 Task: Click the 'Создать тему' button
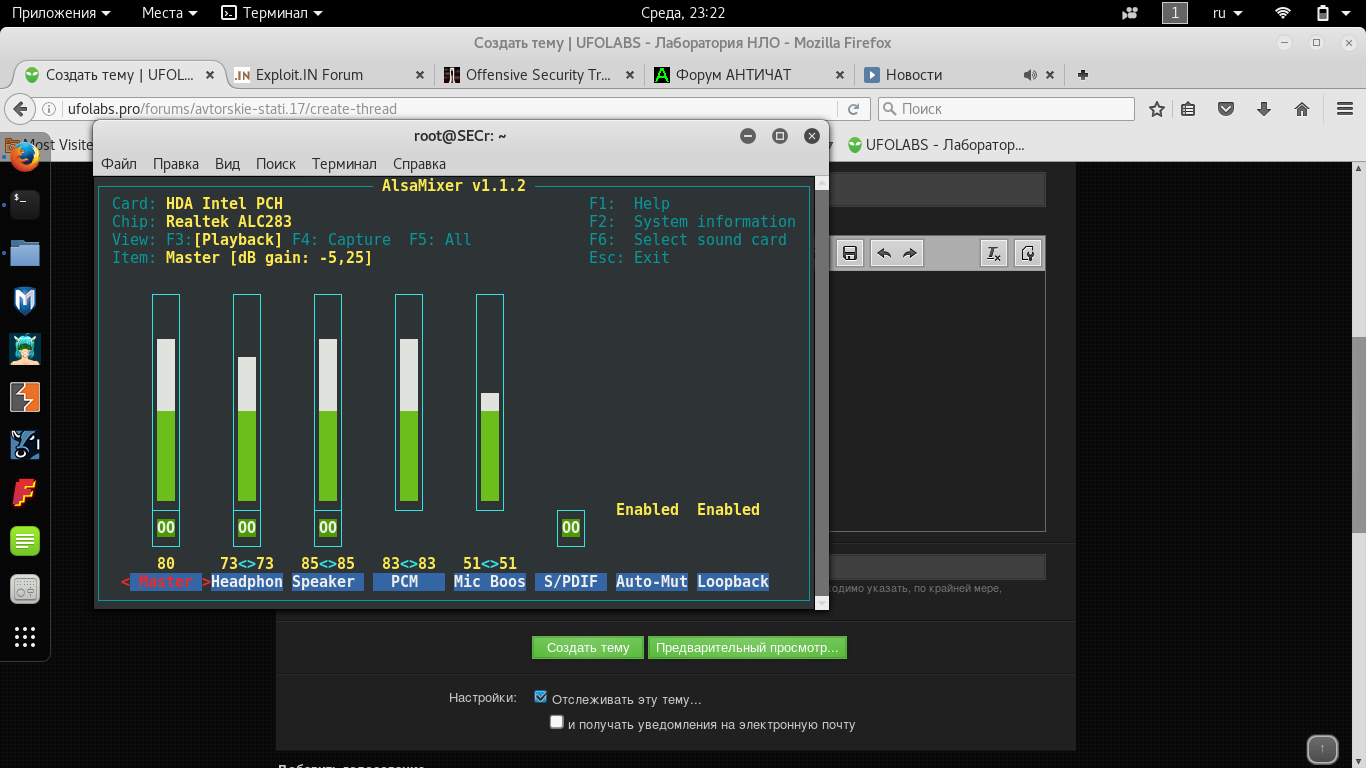coord(588,648)
